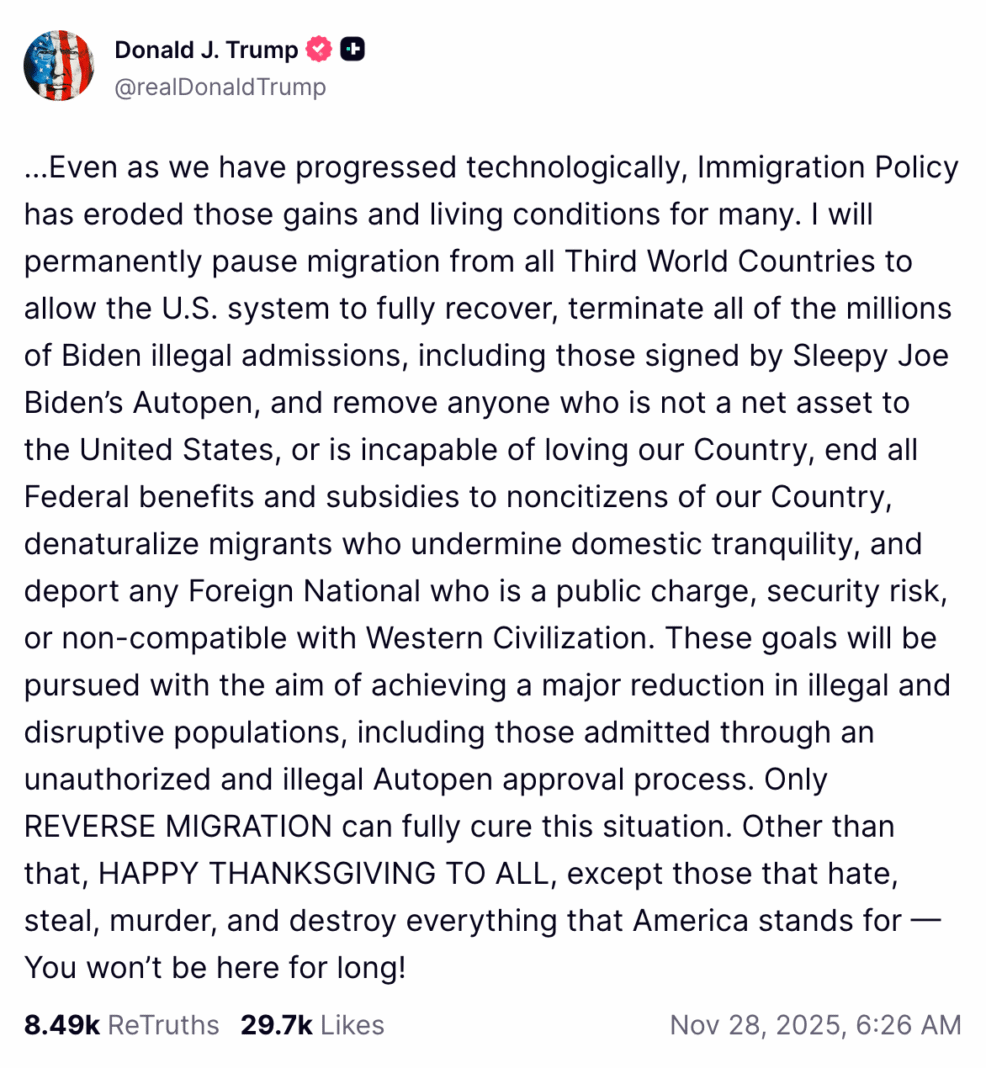Open the Donald J. Trump display name
986x1068 pixels.
(207, 50)
